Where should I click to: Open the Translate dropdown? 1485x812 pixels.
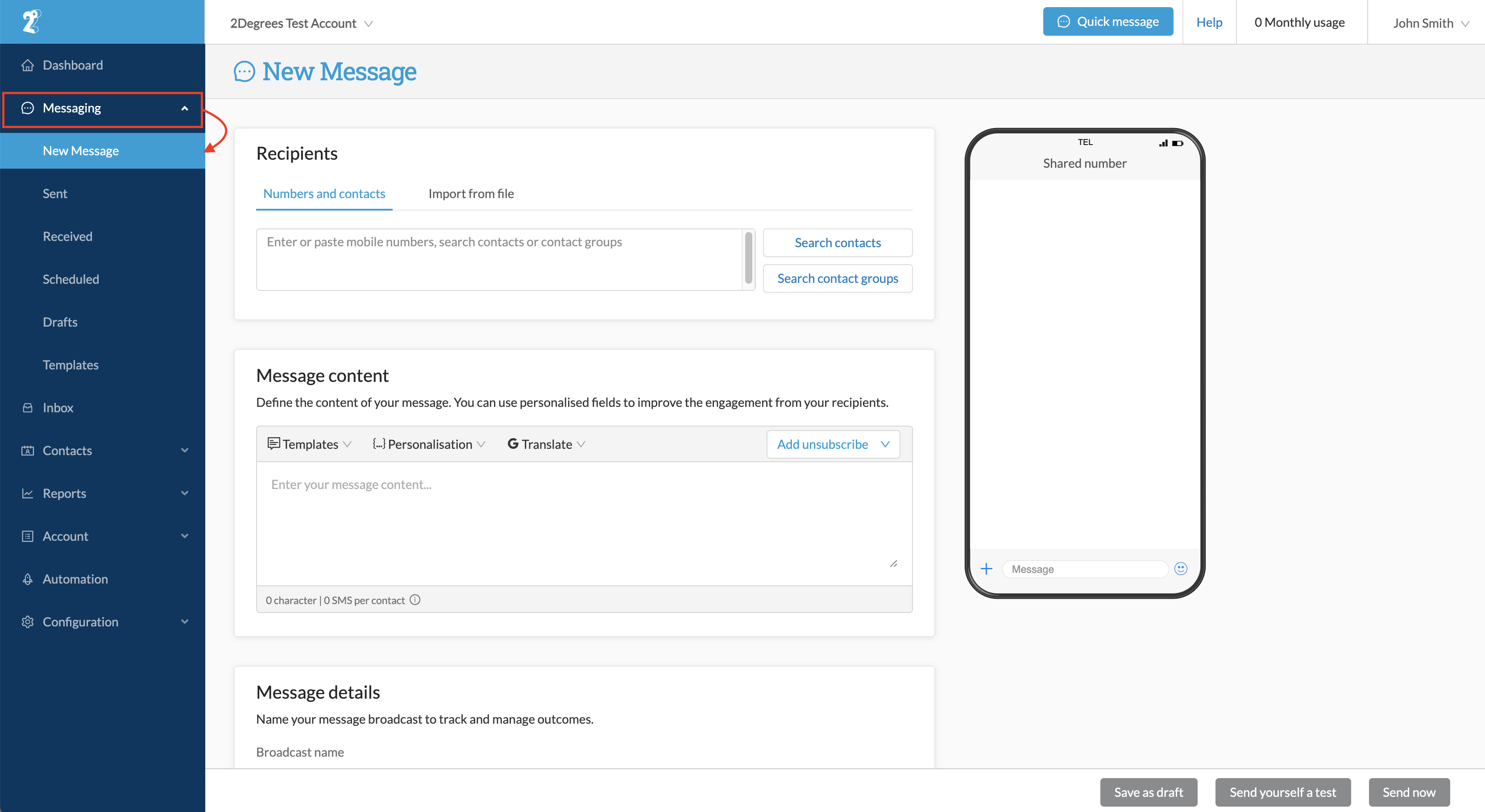pos(546,444)
